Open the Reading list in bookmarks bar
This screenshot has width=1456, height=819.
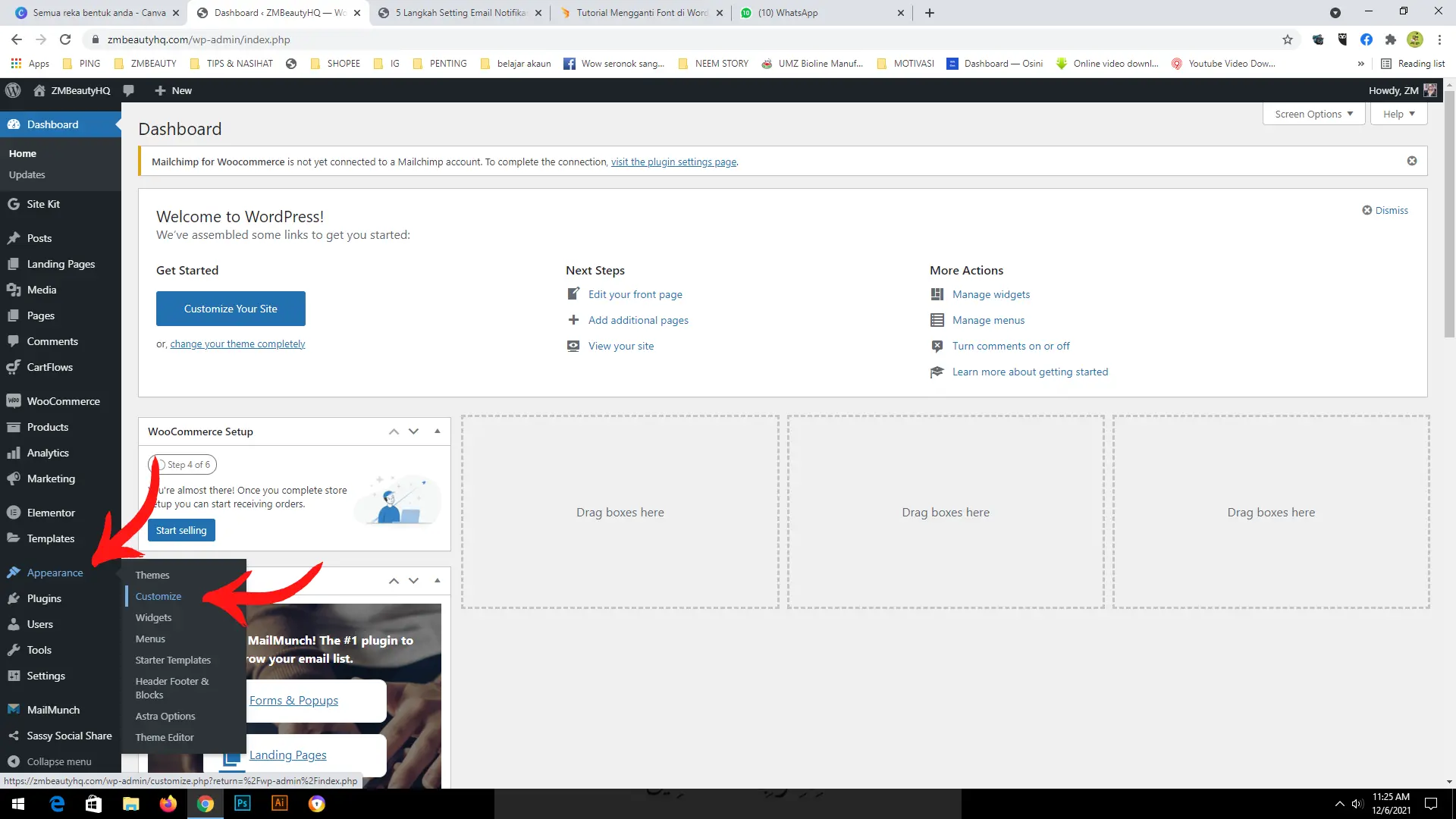pyautogui.click(x=1413, y=64)
